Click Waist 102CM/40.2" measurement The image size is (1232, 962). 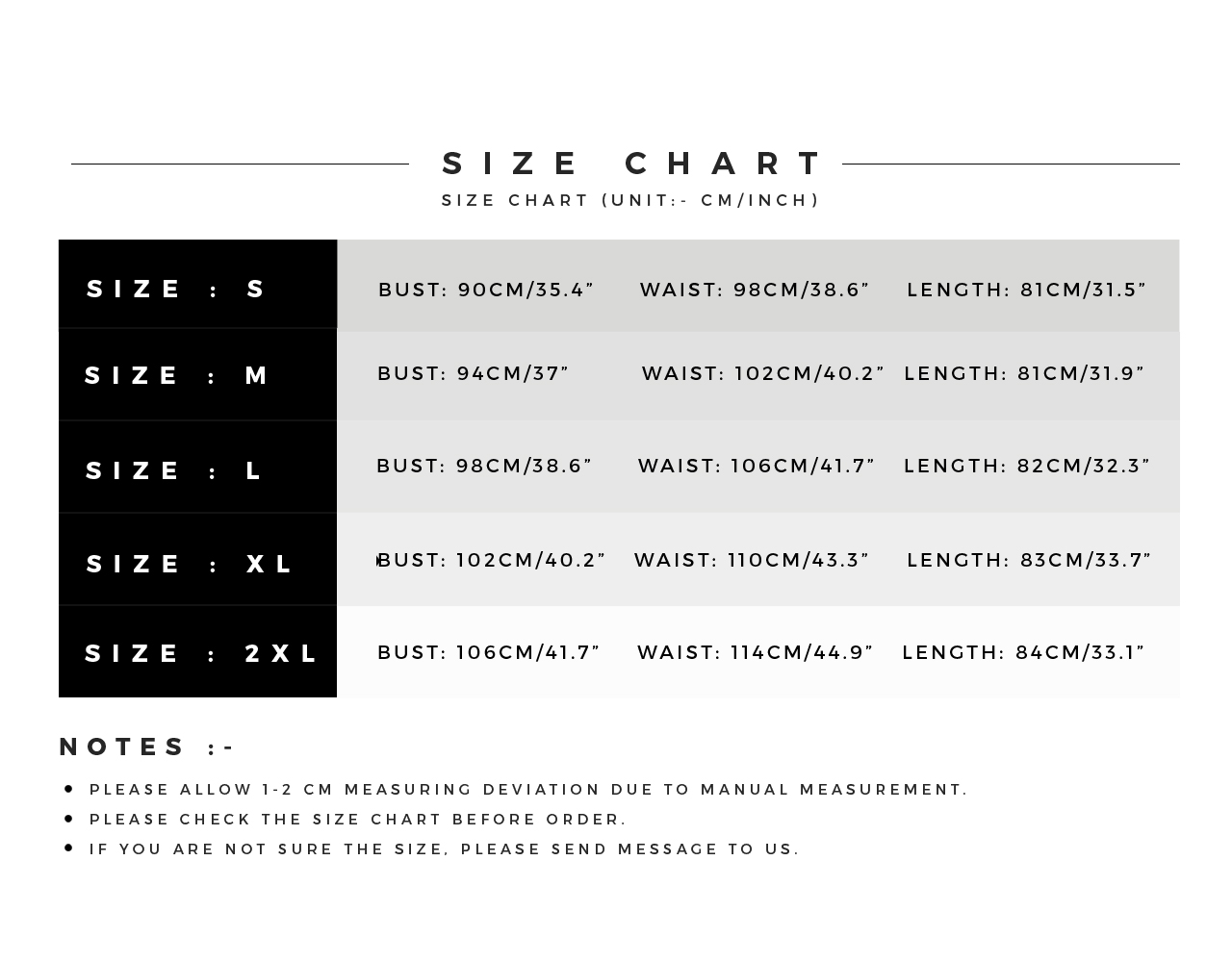763,373
